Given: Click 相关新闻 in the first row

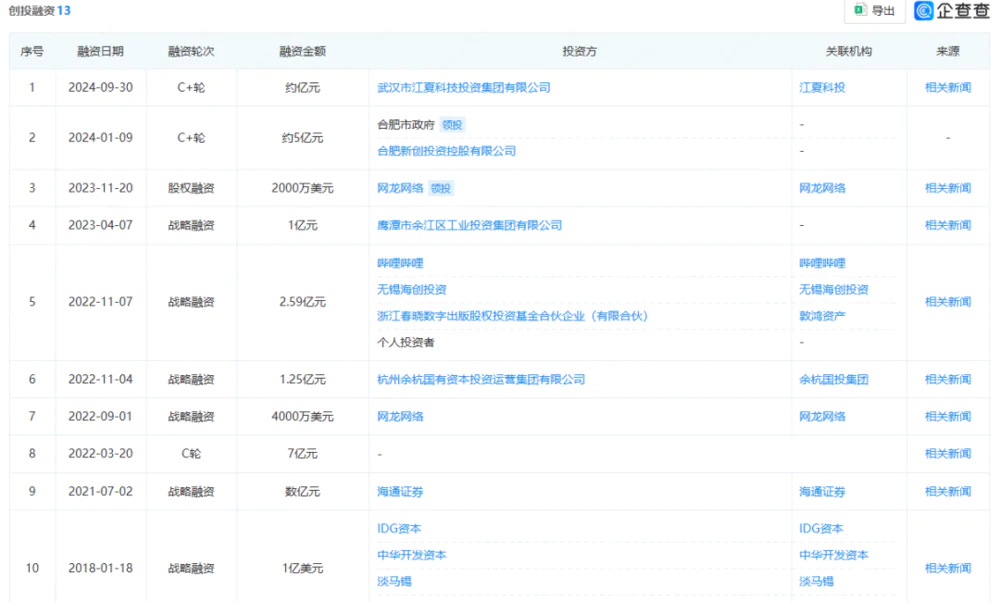Looking at the screenshot, I should pyautogui.click(x=946, y=86).
